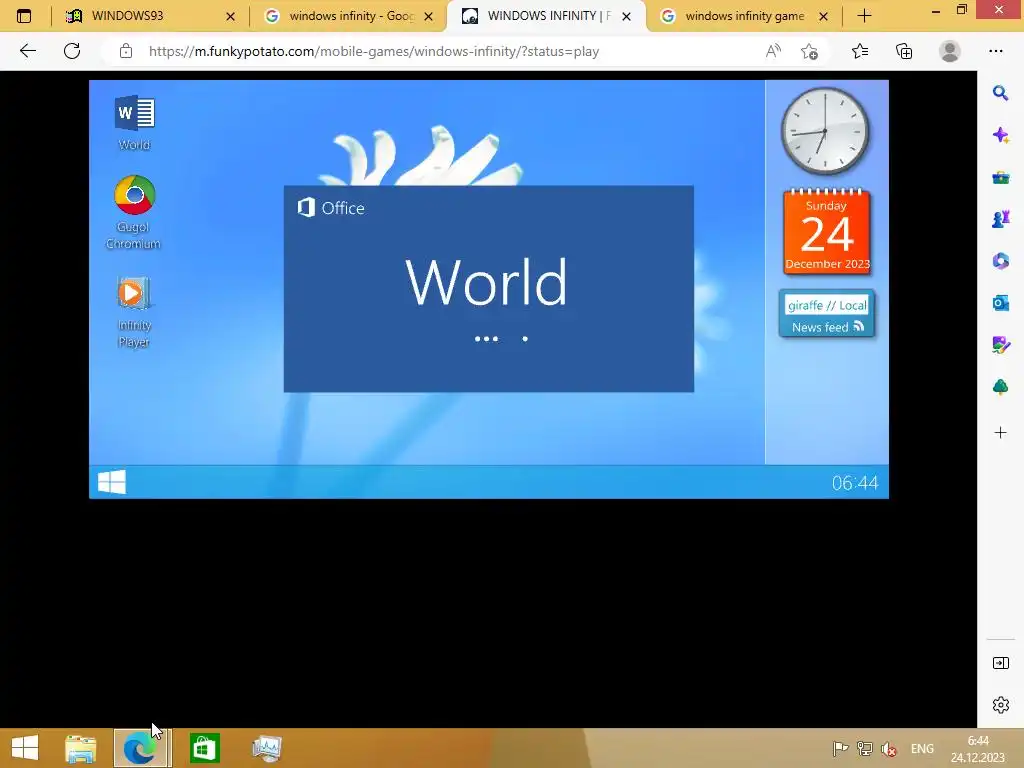
Task: Open Settings and more menu
Action: tap(995, 51)
